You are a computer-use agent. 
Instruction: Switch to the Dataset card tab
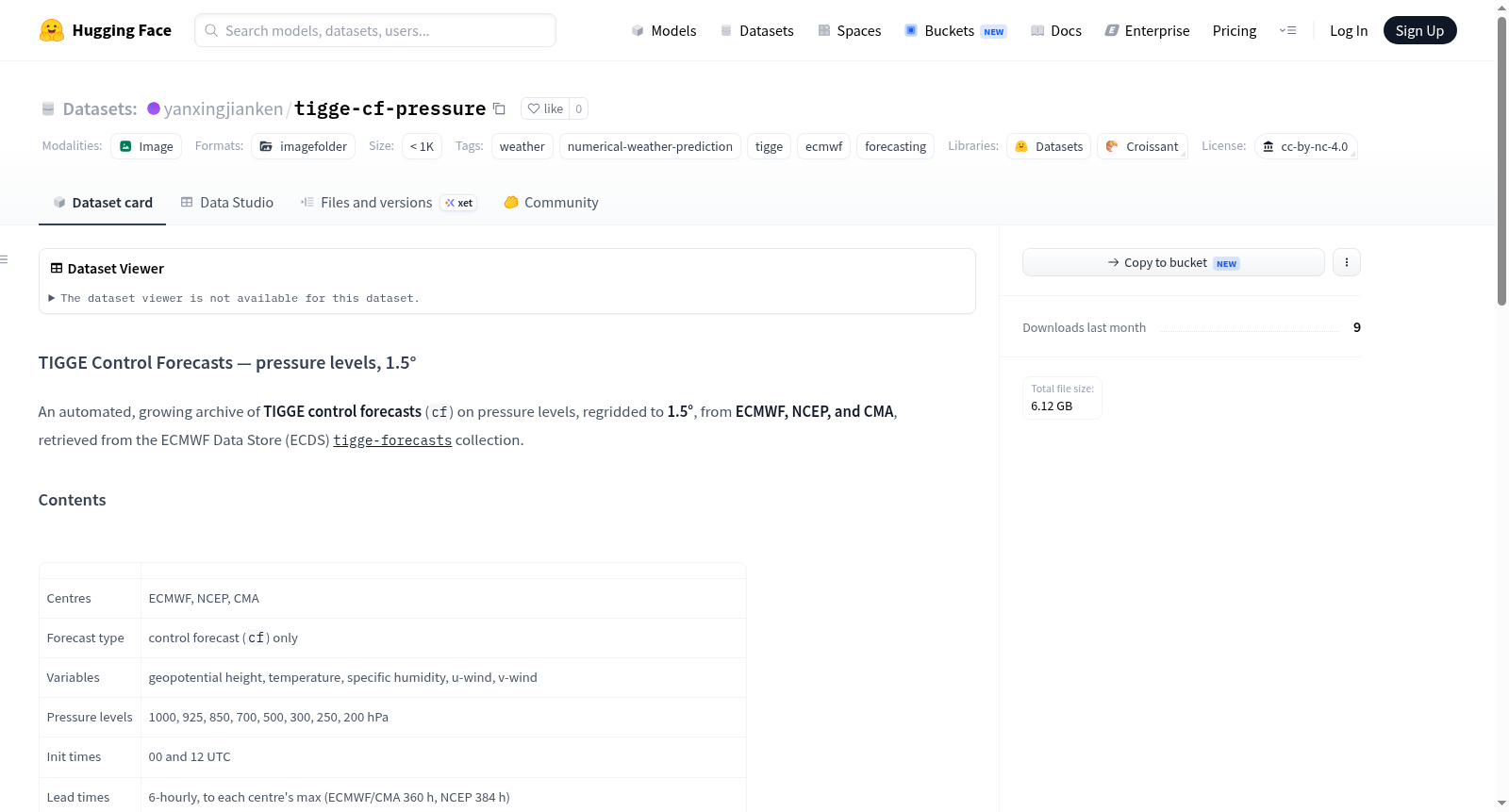coord(103,203)
